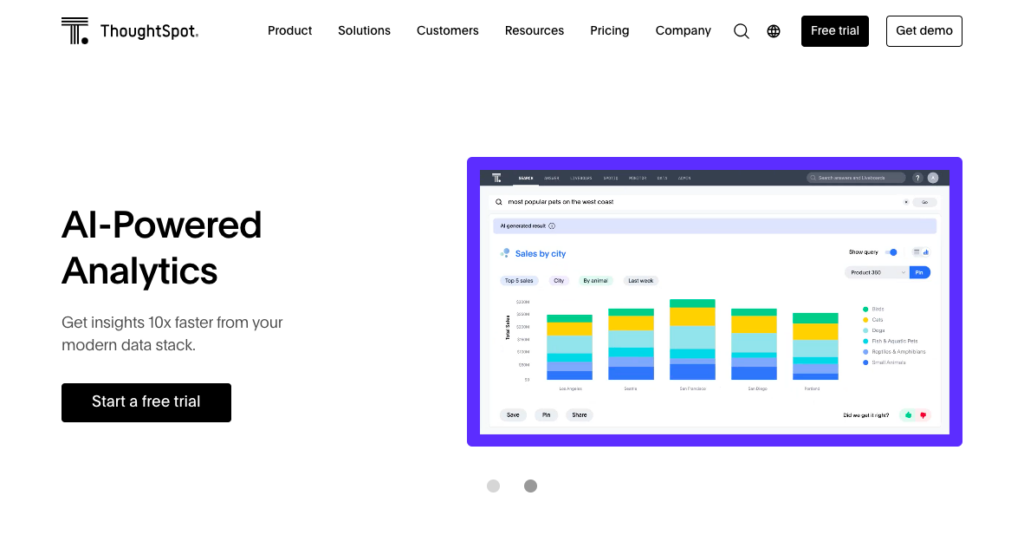Click the Cats yellow legend swatch

pos(865,320)
